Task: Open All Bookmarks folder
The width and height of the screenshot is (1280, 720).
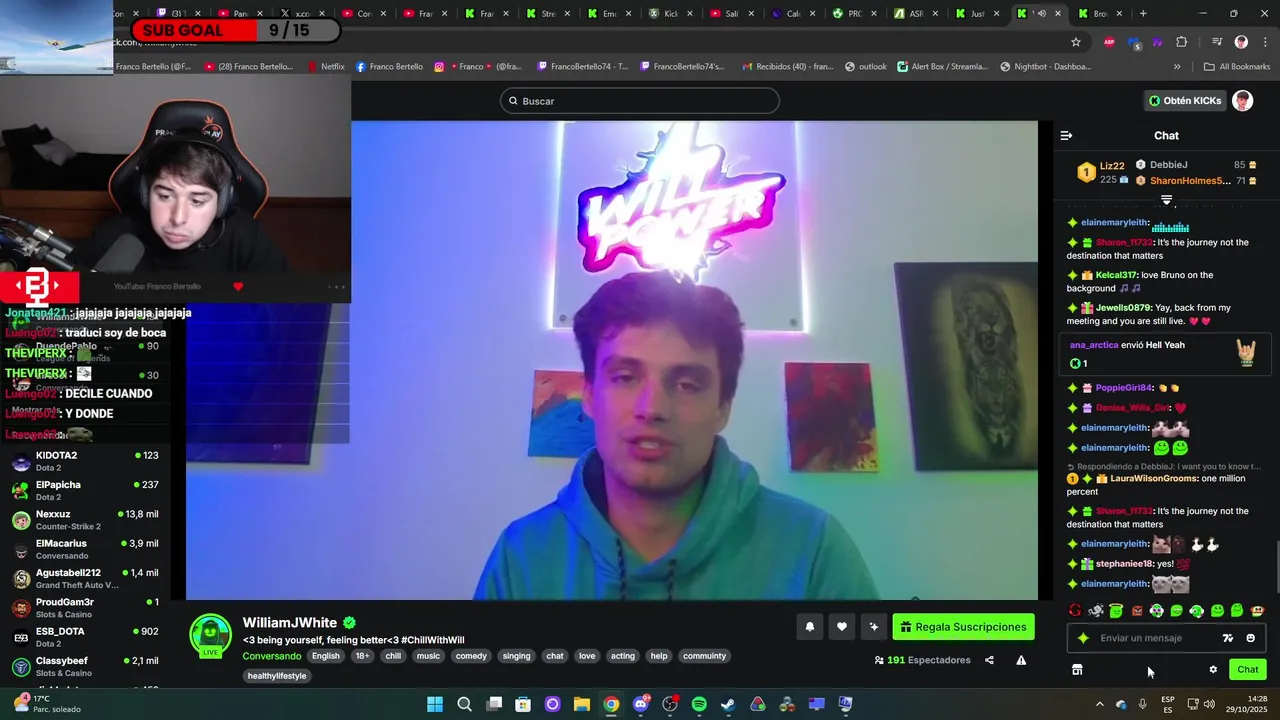Action: (1237, 67)
